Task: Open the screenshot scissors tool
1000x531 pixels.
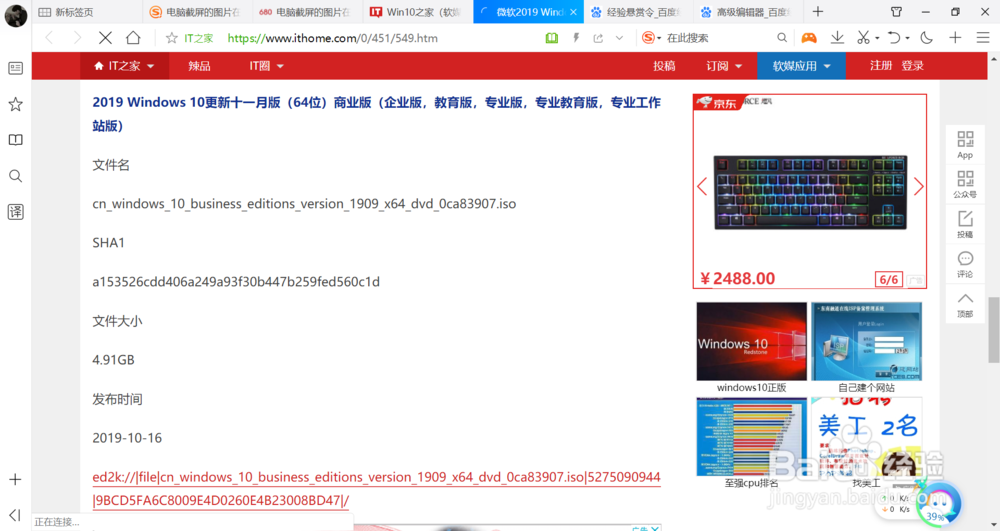Action: [x=864, y=38]
